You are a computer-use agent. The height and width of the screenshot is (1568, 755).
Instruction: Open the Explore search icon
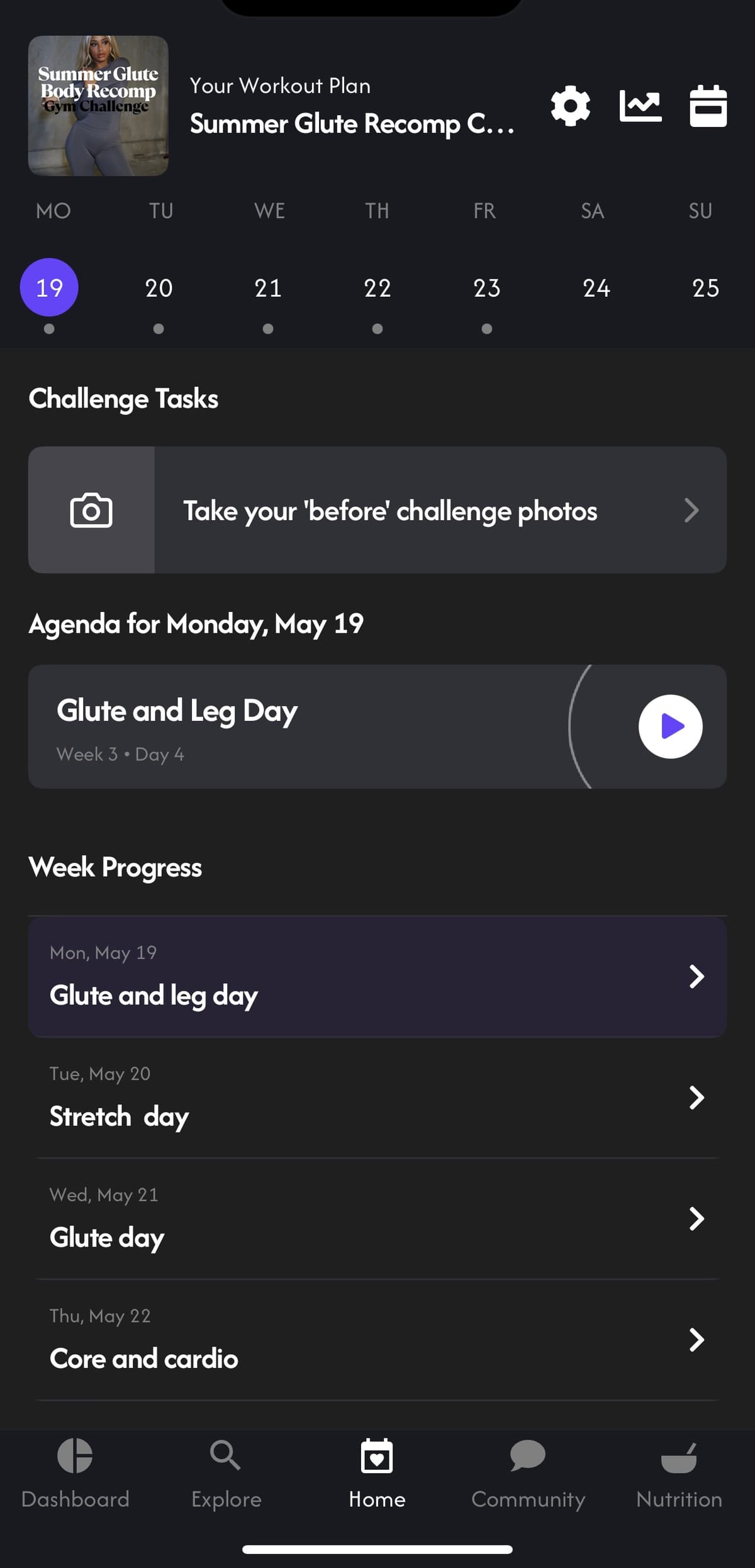tap(225, 1455)
